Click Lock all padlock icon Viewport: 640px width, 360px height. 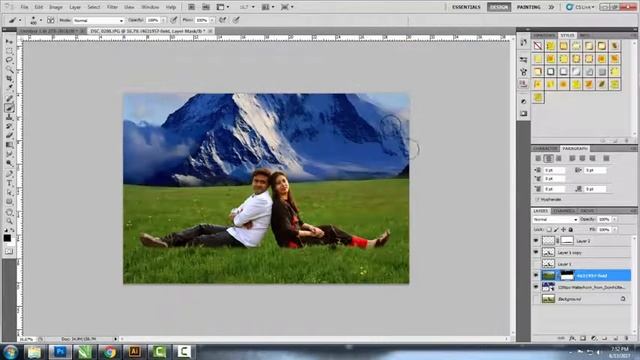(571, 230)
